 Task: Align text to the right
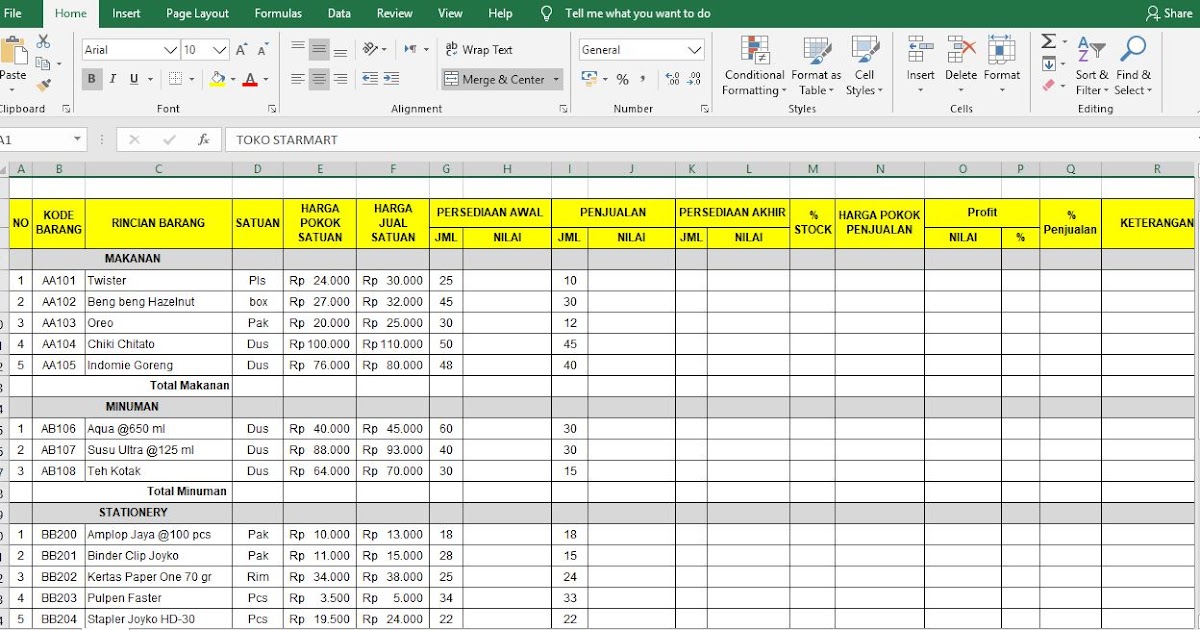tap(341, 79)
